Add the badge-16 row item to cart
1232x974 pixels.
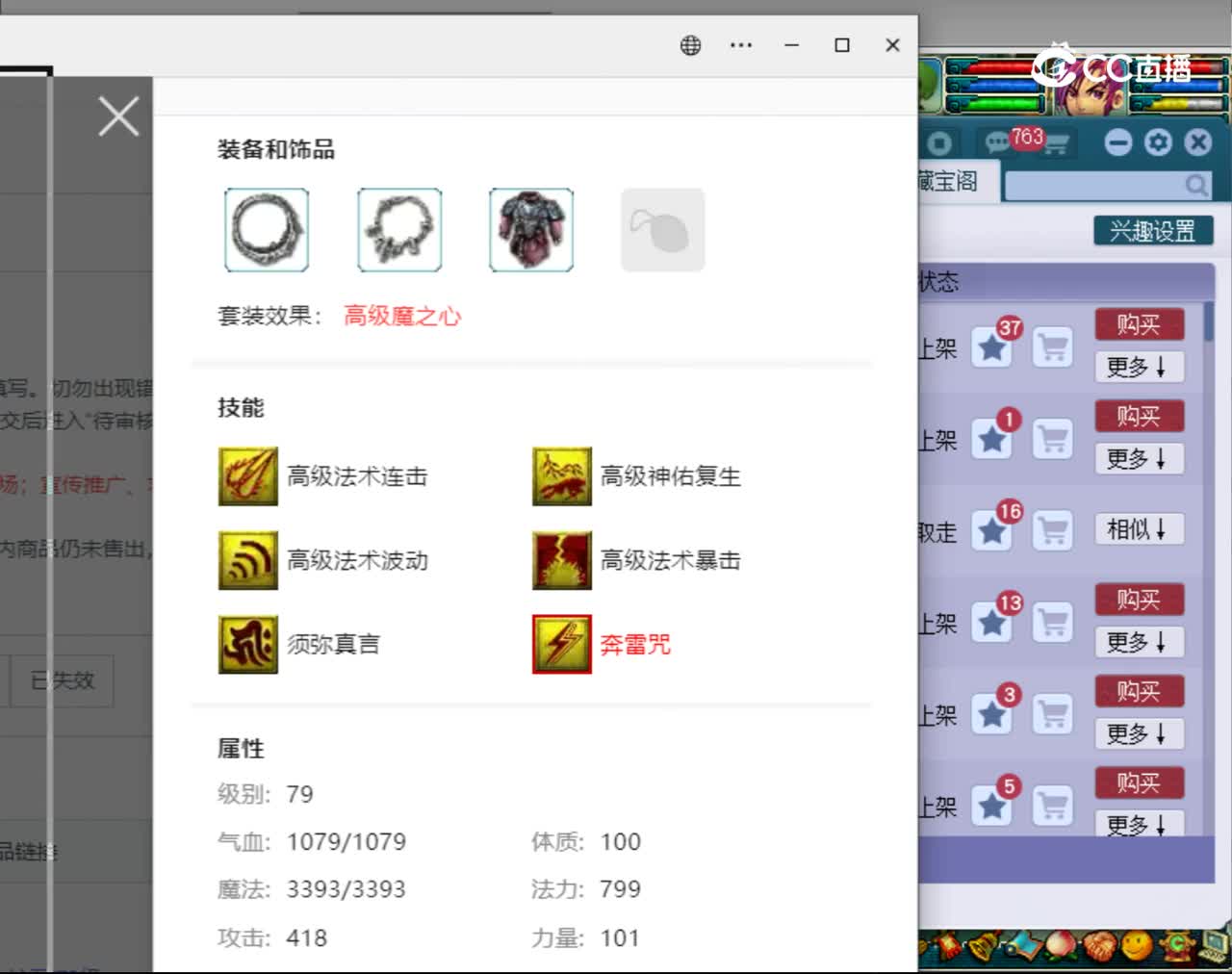[1053, 530]
